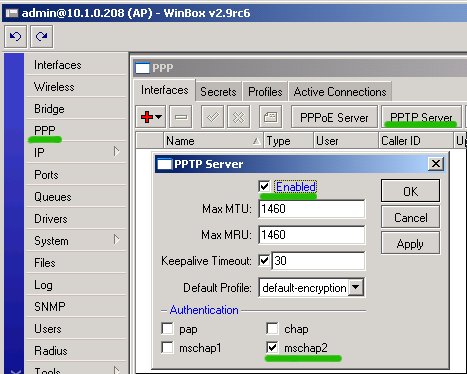
Task: Enable pap authentication
Action: click(x=167, y=329)
